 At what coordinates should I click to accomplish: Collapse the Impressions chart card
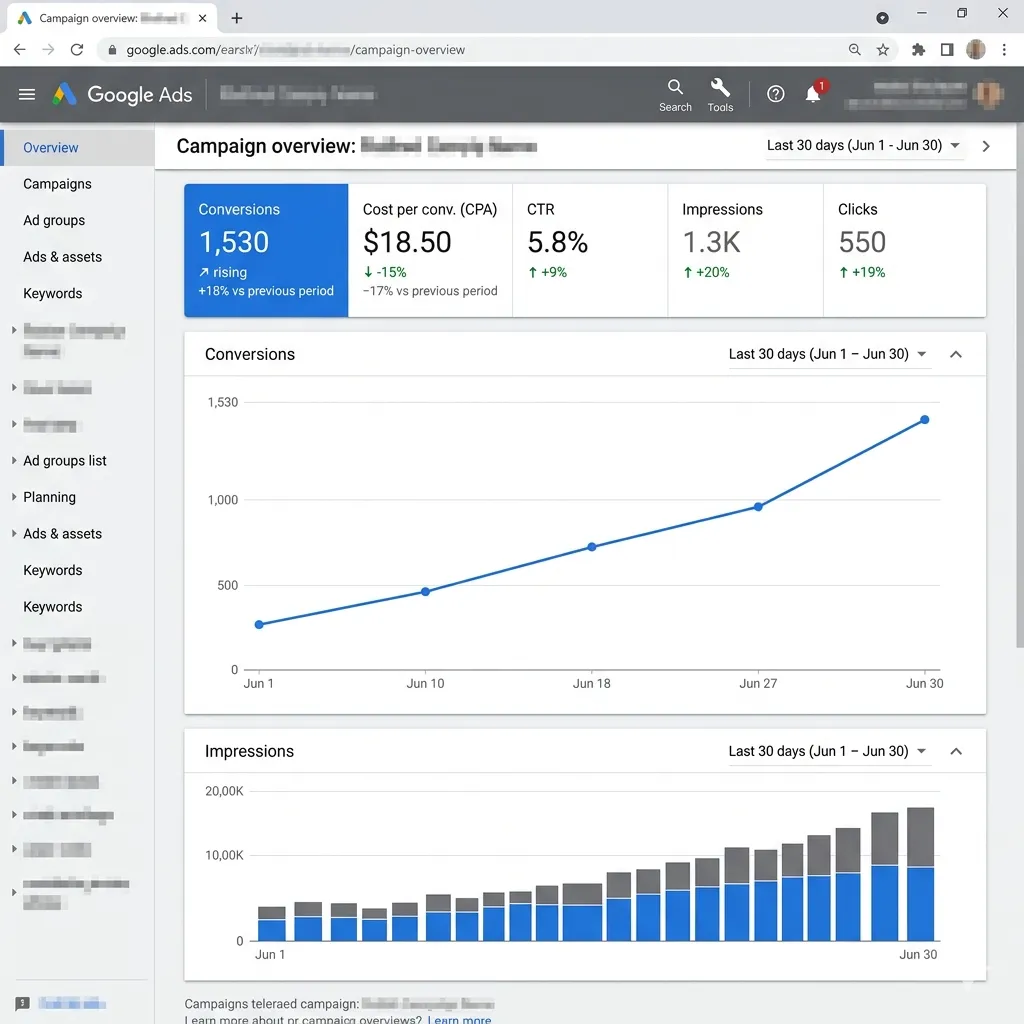pyautogui.click(x=955, y=752)
